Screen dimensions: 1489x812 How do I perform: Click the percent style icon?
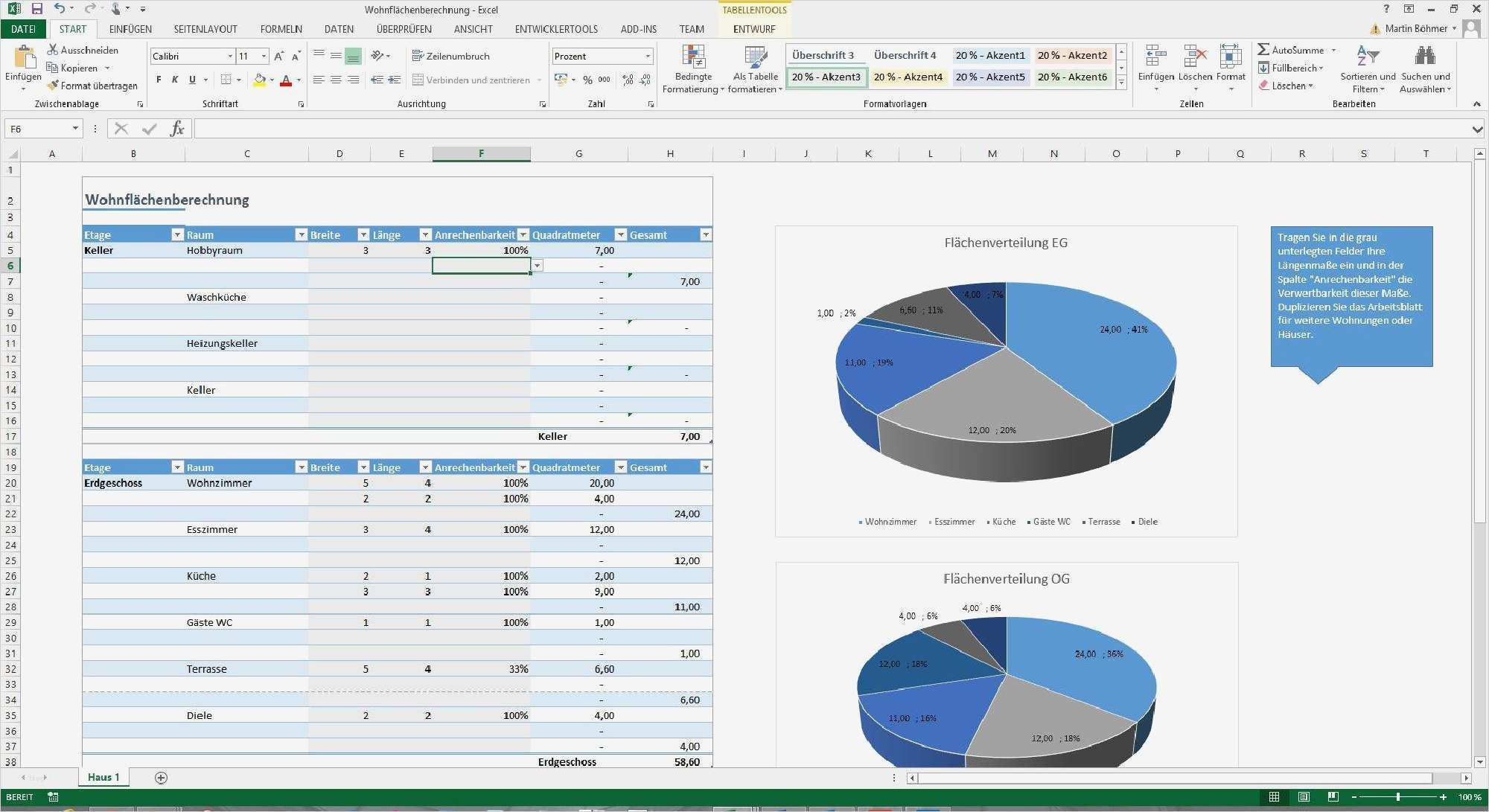(587, 80)
